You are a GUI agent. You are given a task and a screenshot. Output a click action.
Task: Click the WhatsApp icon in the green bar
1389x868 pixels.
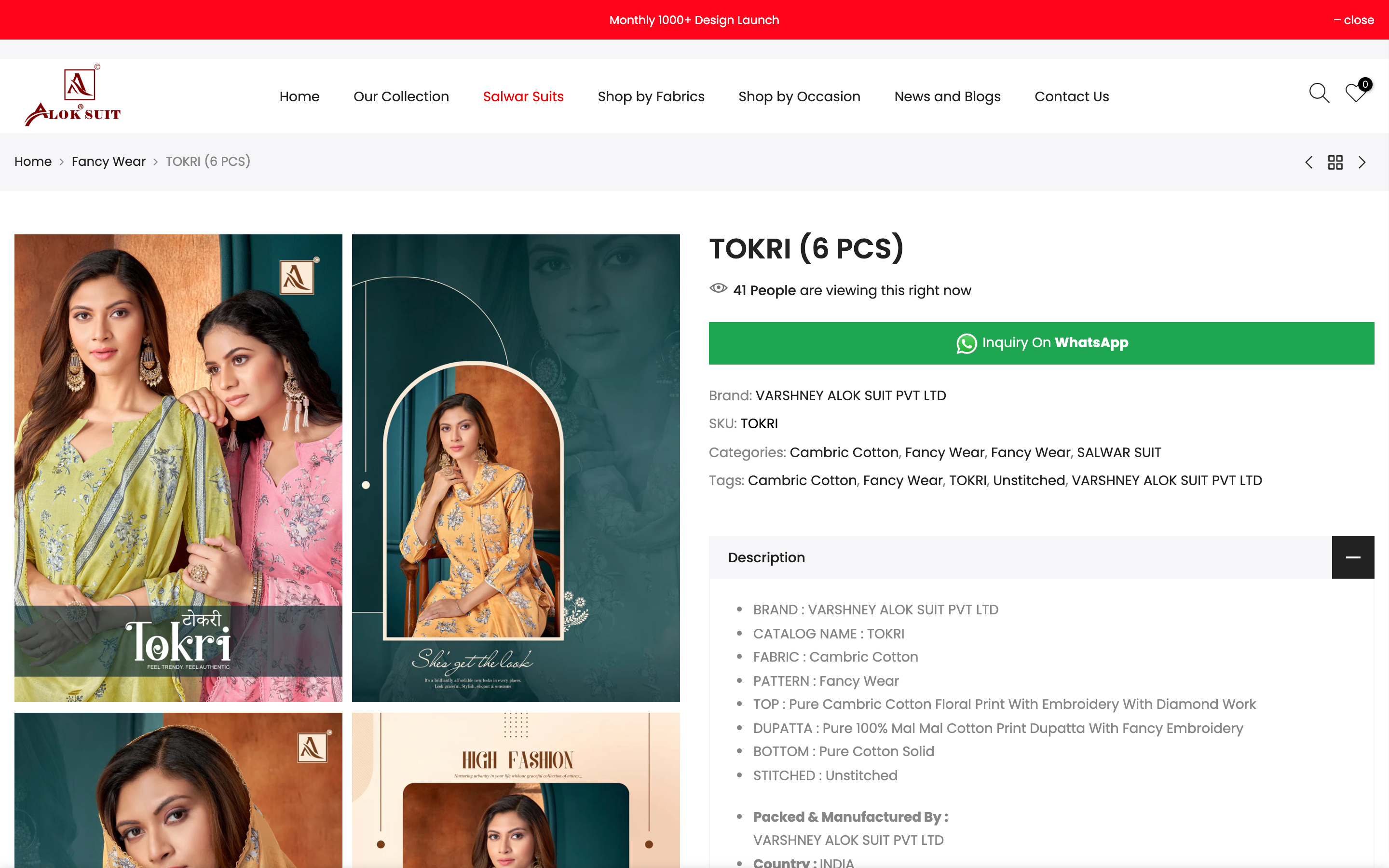[x=967, y=343]
